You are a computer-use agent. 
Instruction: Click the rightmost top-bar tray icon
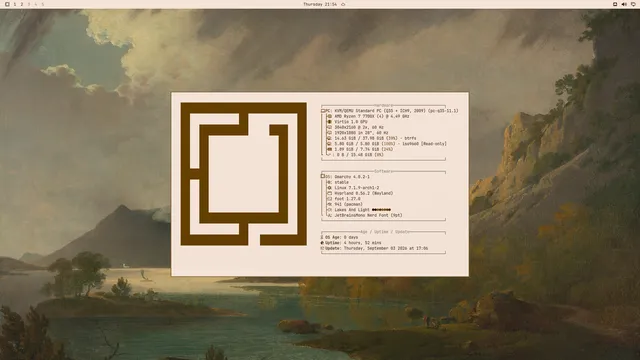point(633,4)
